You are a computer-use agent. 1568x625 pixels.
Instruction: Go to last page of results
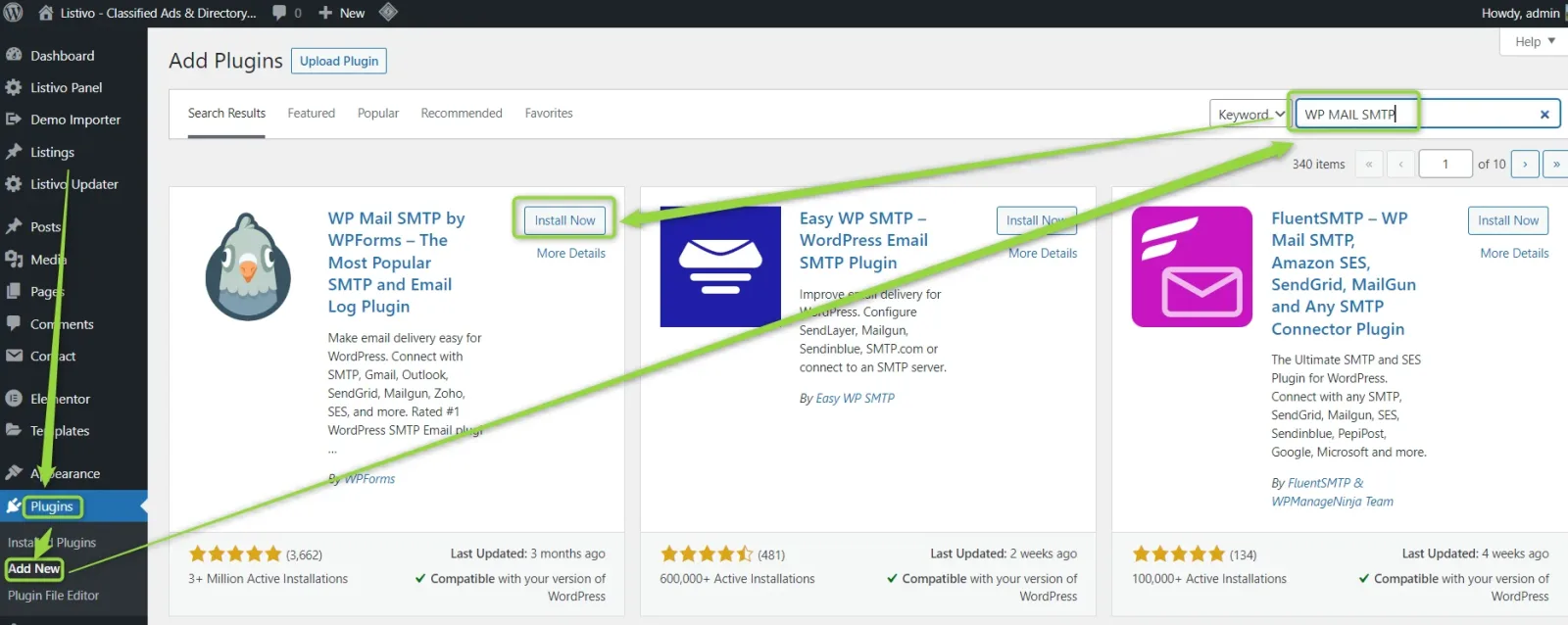[x=1555, y=164]
